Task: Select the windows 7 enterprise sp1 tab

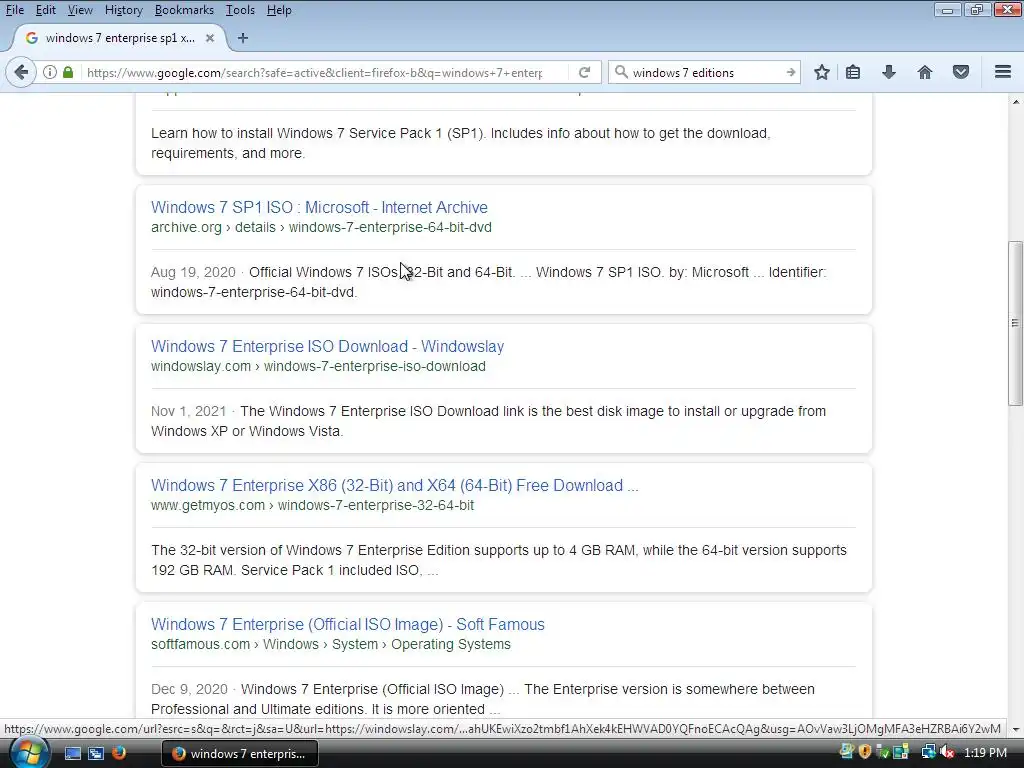Action: pyautogui.click(x=120, y=38)
